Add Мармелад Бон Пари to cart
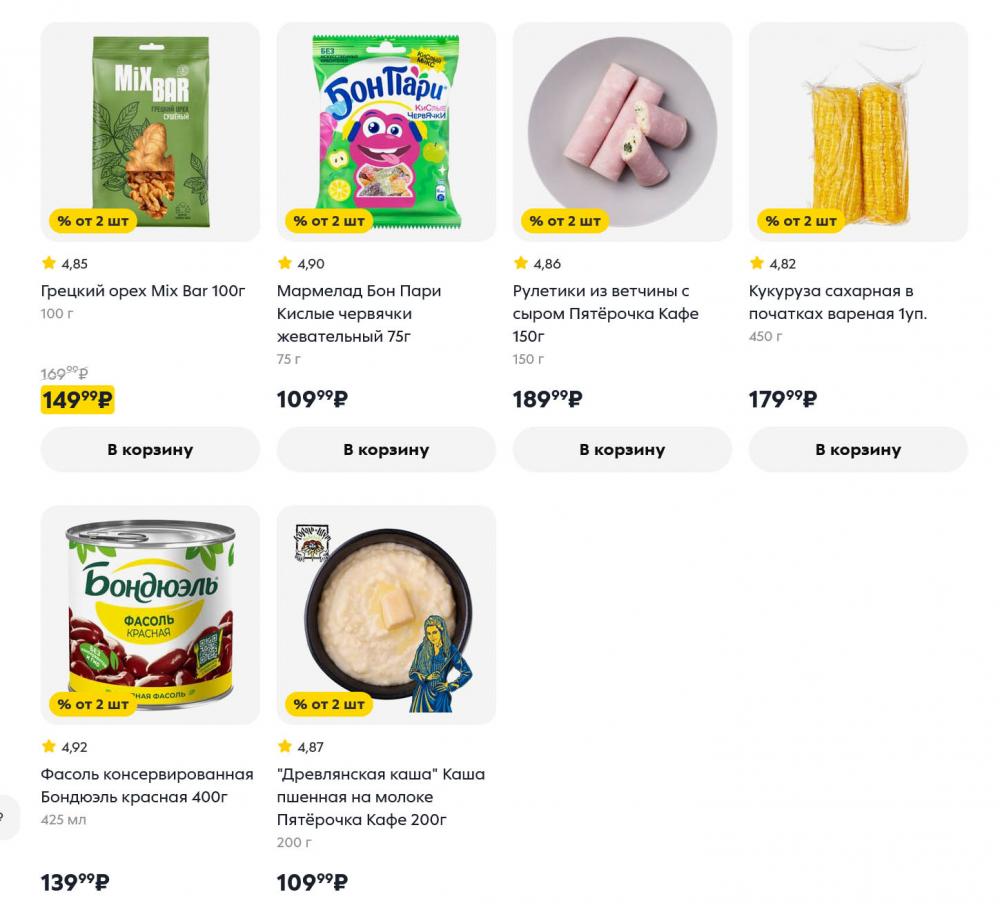 click(x=386, y=450)
